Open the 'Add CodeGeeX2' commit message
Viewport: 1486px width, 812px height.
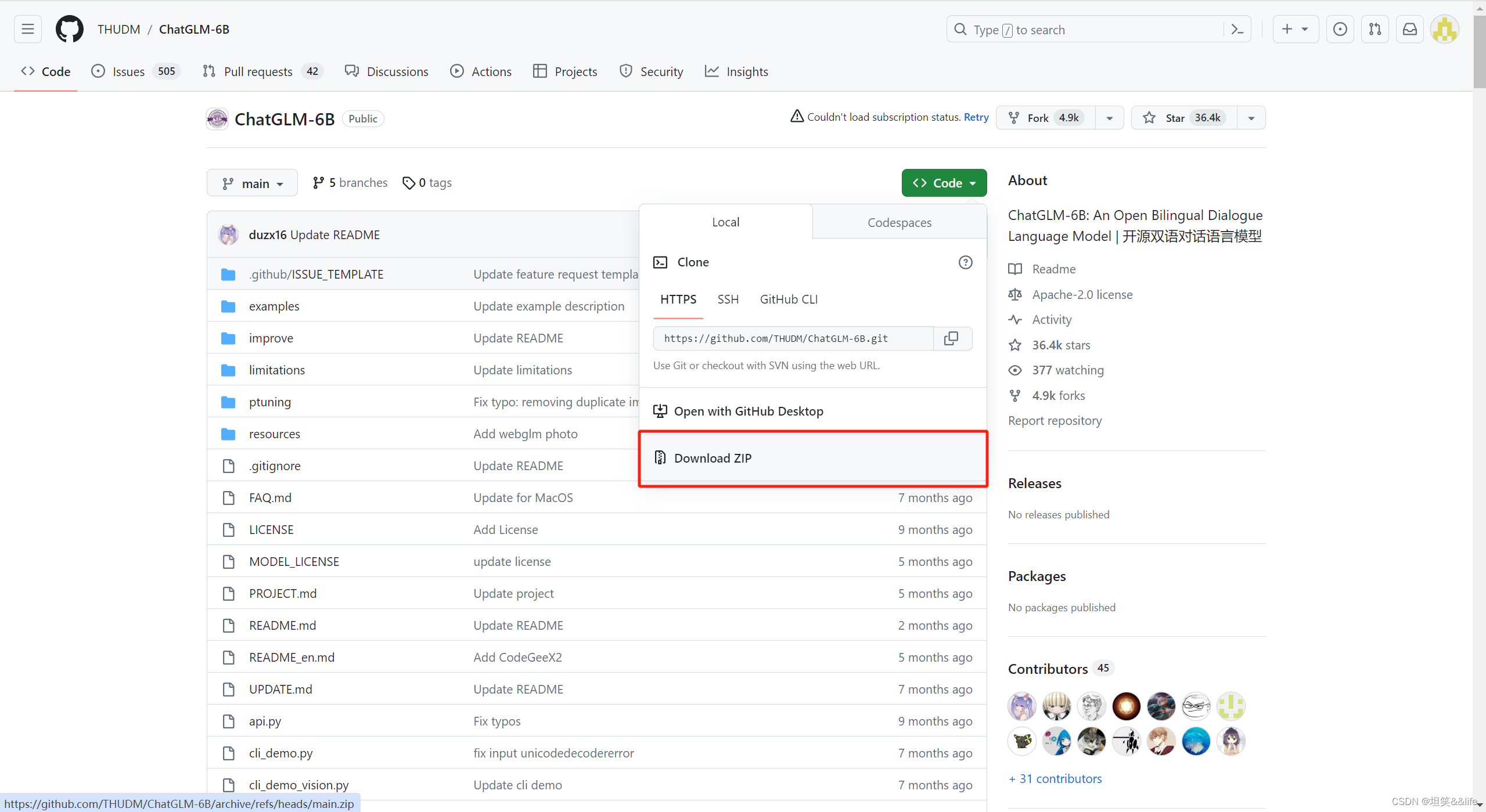[x=517, y=657]
